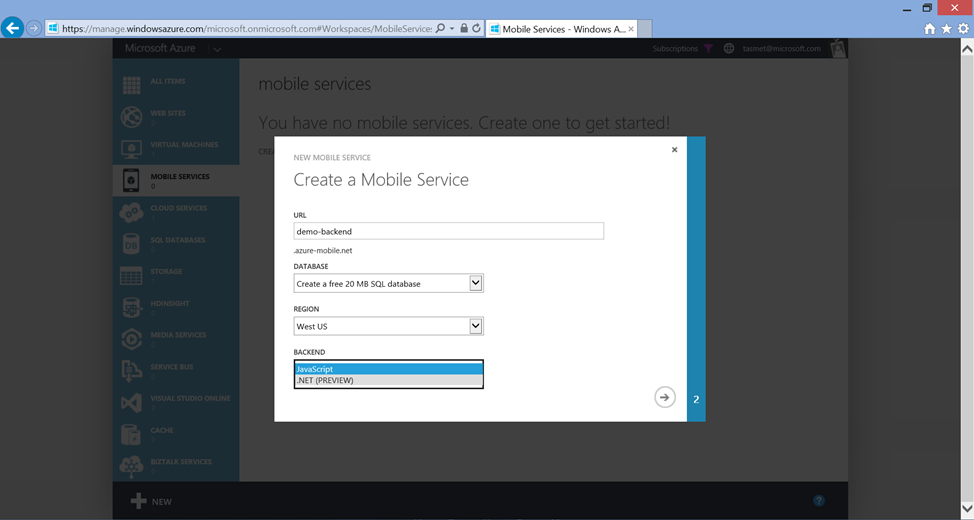Open the West US region combo box
The width and height of the screenshot is (974, 520).
click(x=388, y=326)
